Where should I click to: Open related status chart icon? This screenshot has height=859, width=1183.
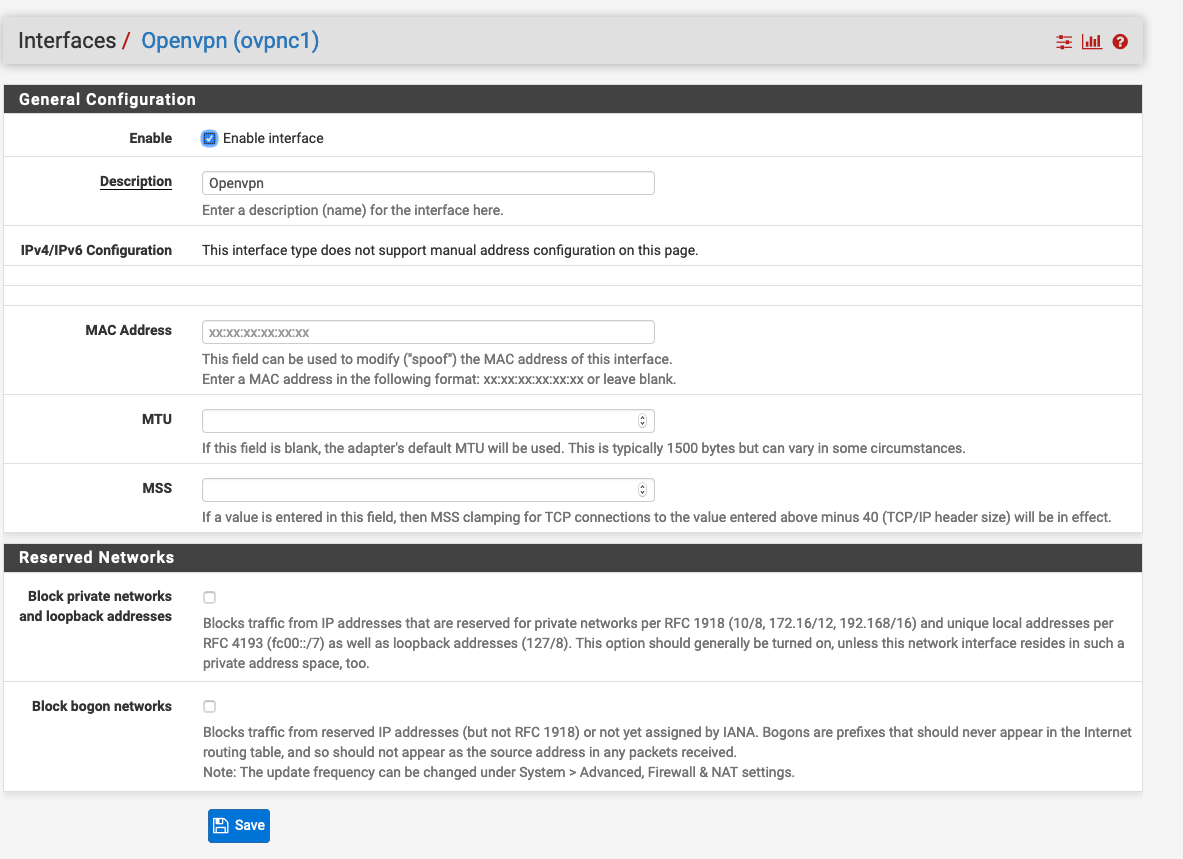point(1092,41)
